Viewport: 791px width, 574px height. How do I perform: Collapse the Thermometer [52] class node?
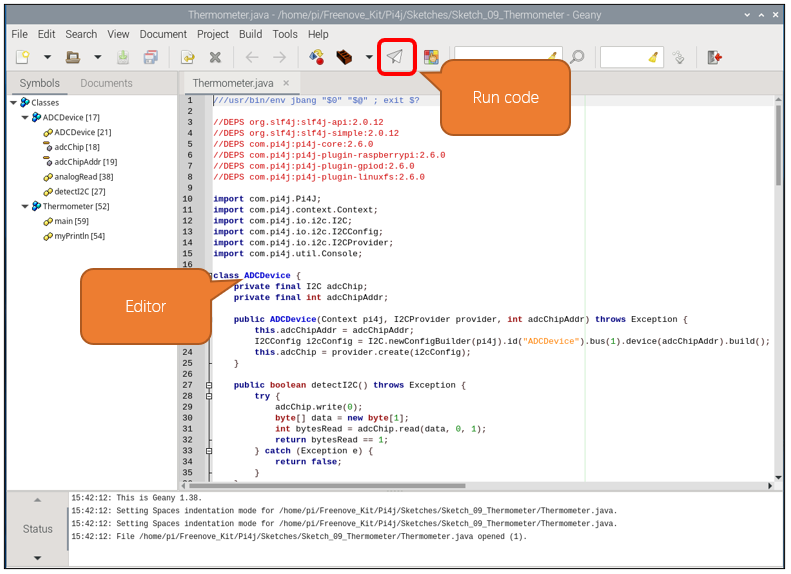coord(25,206)
